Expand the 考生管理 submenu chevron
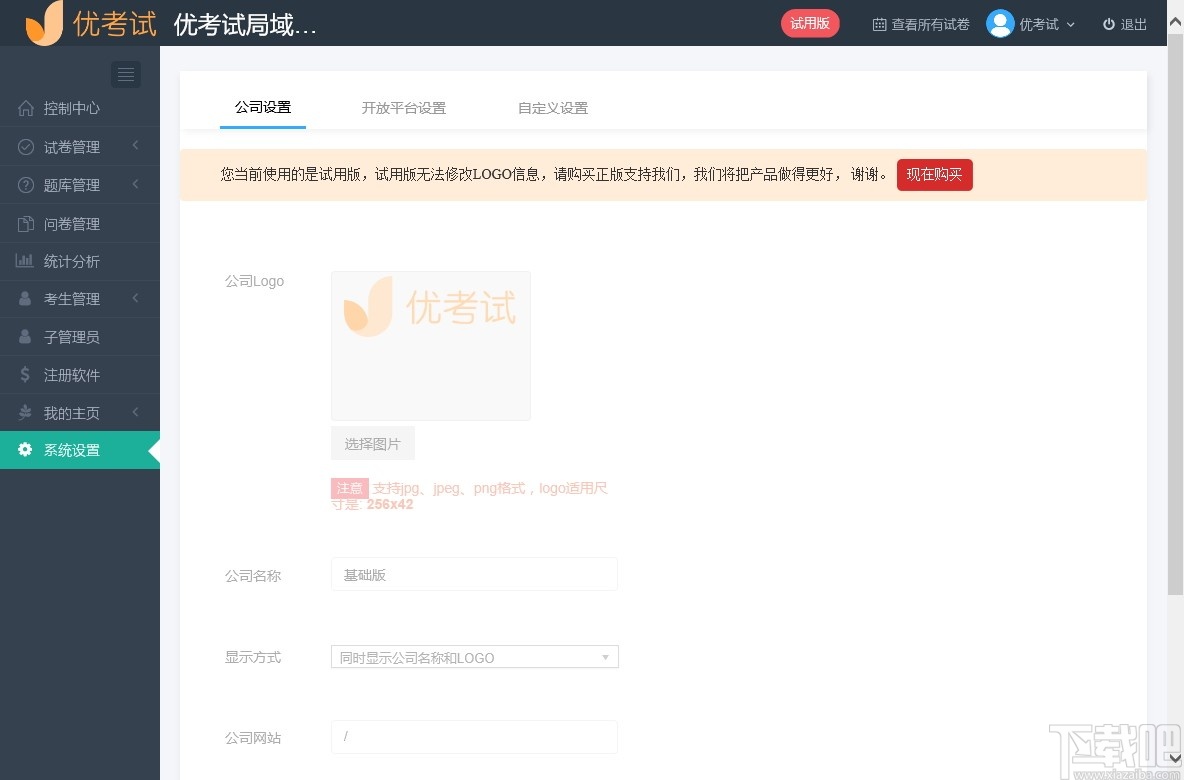This screenshot has height=780, width=1184. 136,298
